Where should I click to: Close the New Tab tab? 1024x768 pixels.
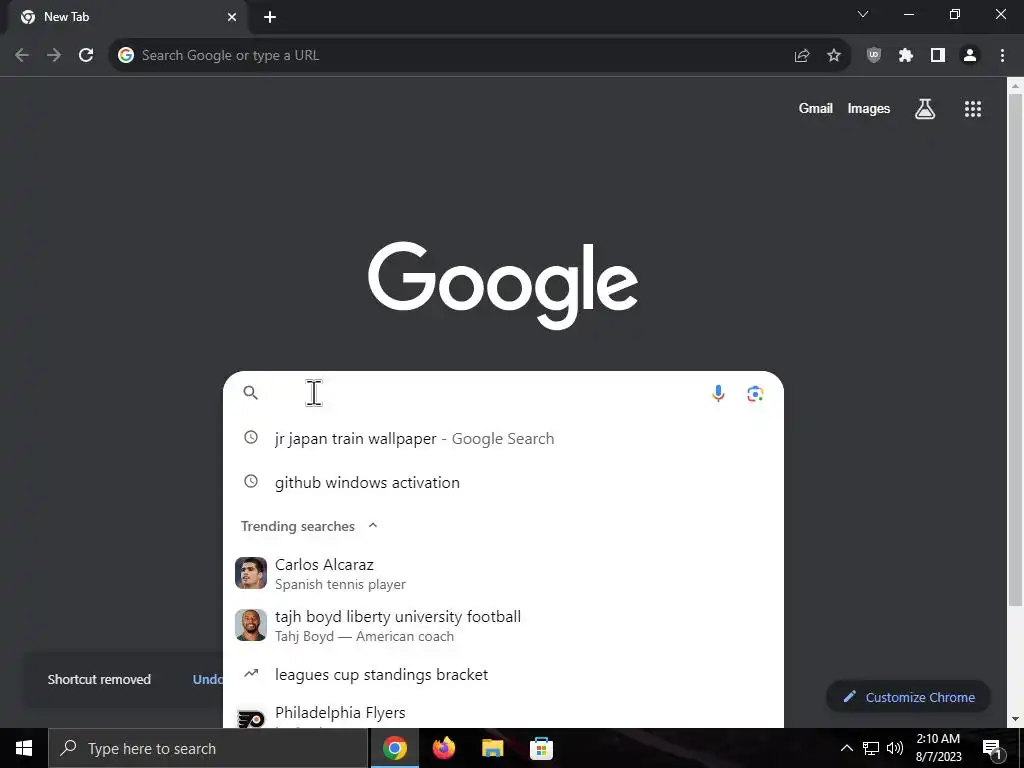point(232,17)
